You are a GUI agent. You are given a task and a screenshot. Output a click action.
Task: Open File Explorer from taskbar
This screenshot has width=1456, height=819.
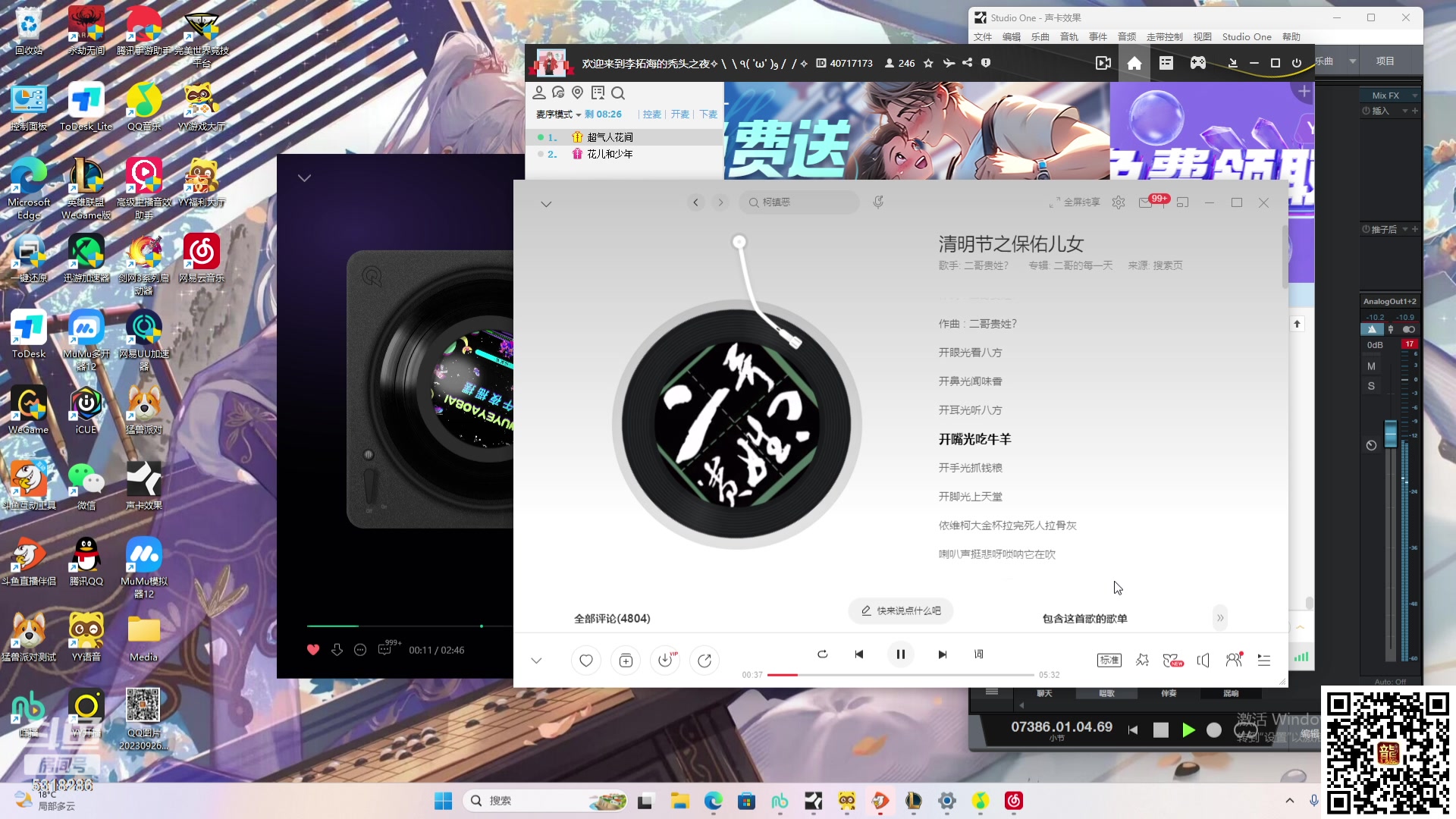coord(679,801)
